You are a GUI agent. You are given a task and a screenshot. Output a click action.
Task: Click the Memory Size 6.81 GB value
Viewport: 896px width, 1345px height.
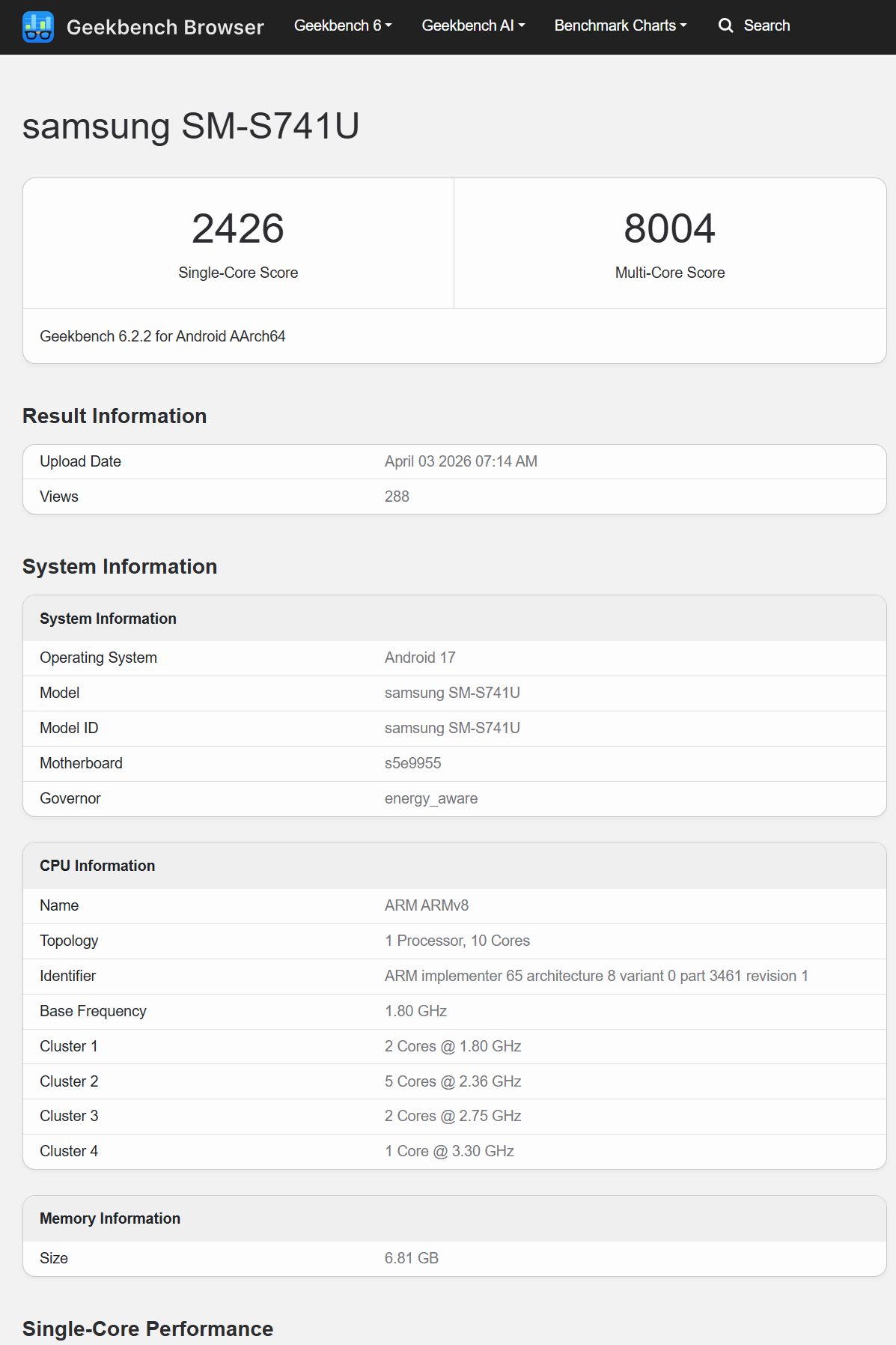(x=411, y=1258)
